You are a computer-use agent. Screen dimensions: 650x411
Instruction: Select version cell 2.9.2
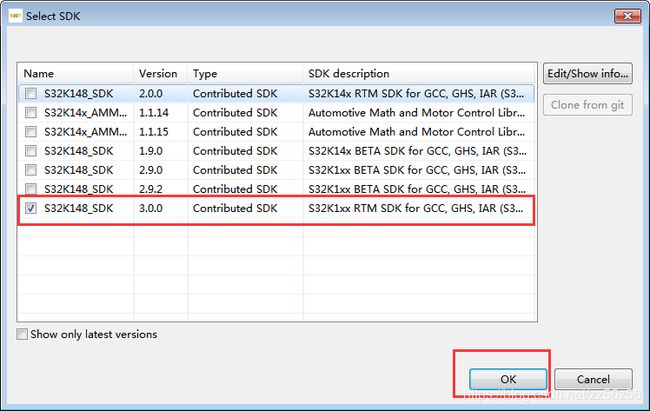151,189
